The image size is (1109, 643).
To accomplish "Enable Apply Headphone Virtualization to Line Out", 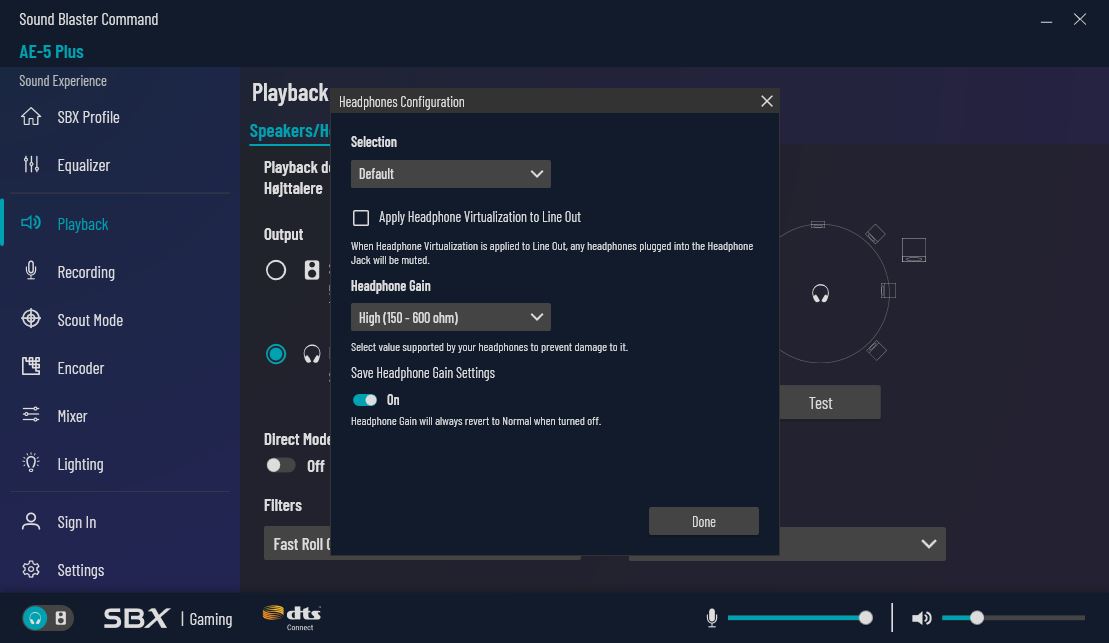I will (361, 217).
